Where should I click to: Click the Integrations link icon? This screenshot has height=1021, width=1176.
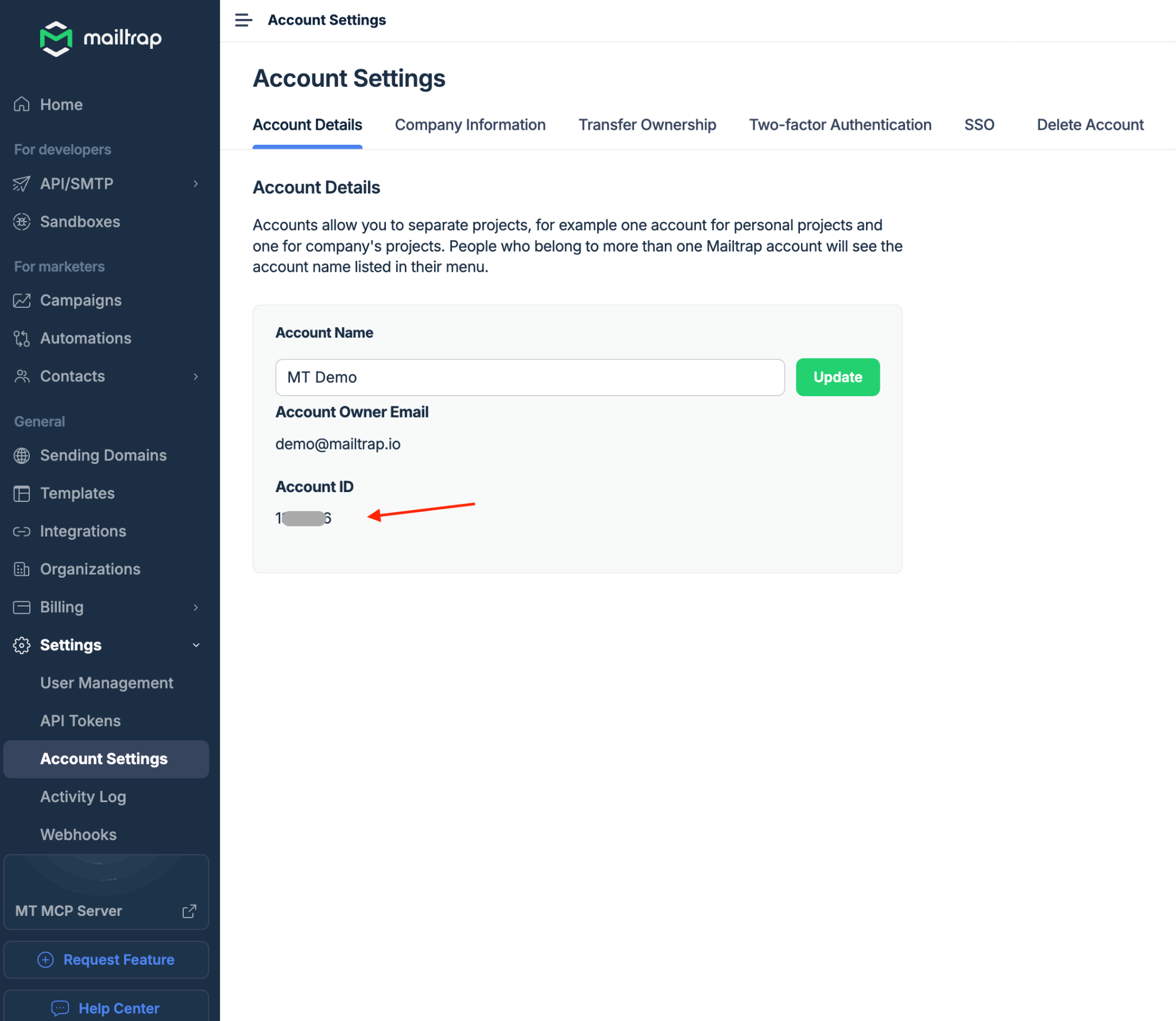pos(22,531)
